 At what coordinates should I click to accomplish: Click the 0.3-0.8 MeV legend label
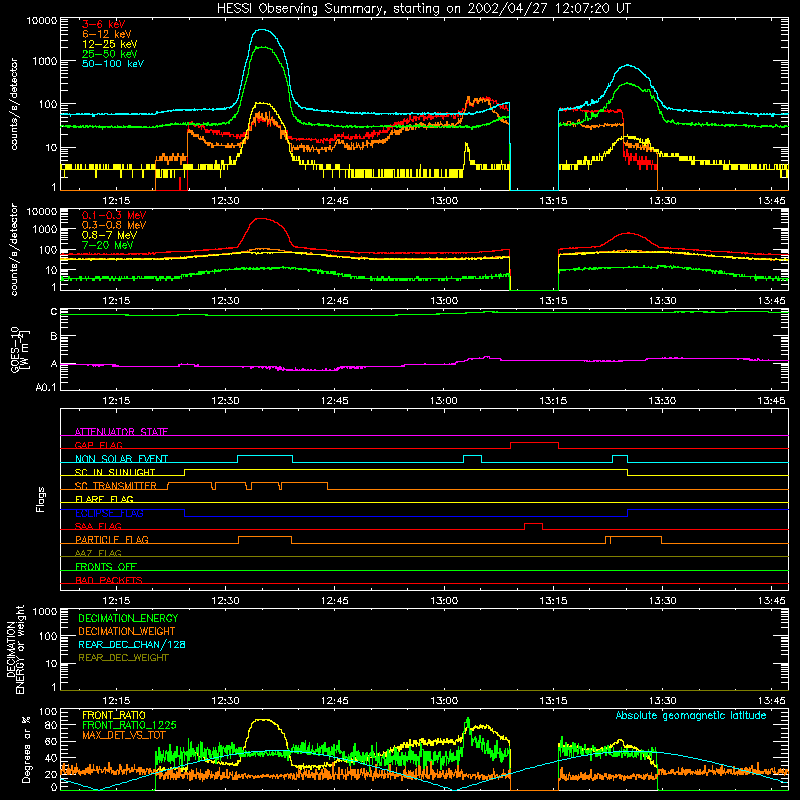click(x=114, y=225)
